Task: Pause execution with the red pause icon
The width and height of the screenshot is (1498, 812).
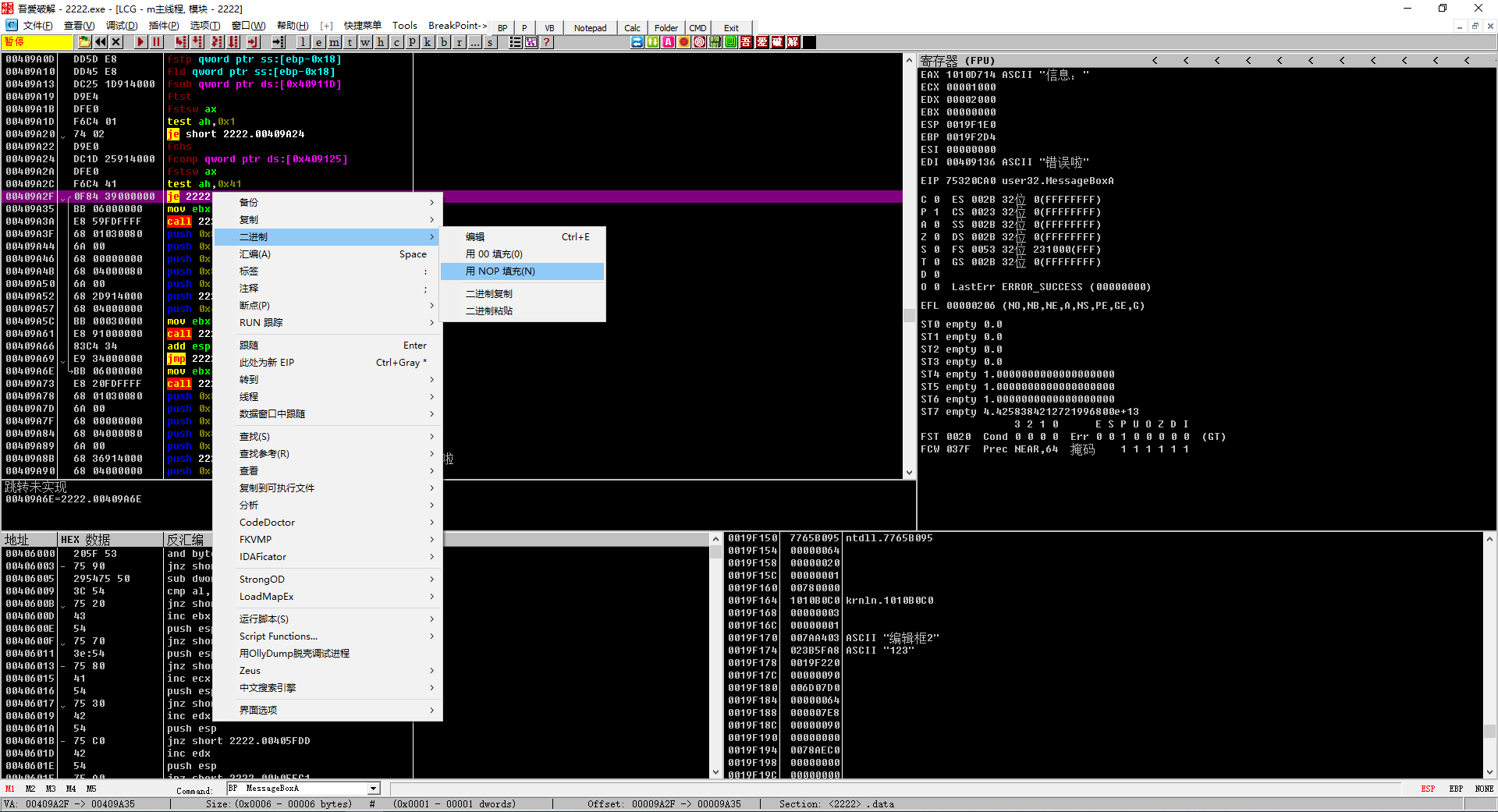Action: point(157,42)
